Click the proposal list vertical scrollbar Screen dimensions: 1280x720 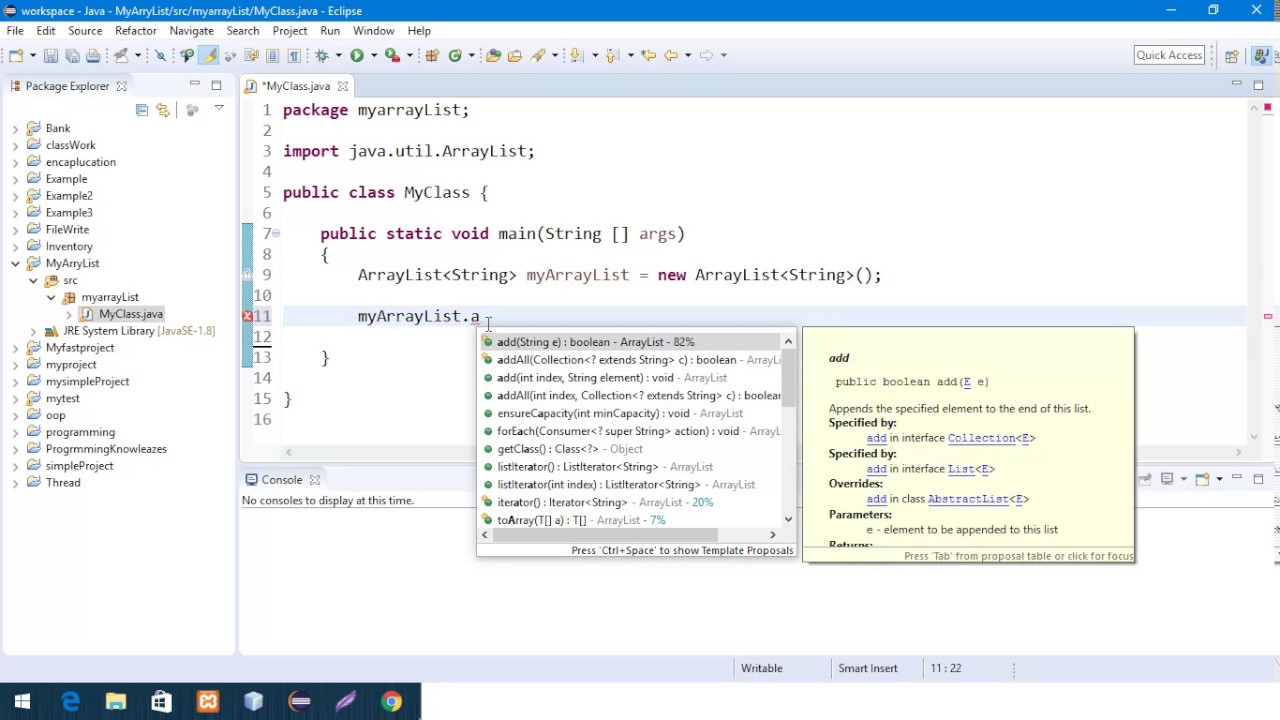coord(788,380)
